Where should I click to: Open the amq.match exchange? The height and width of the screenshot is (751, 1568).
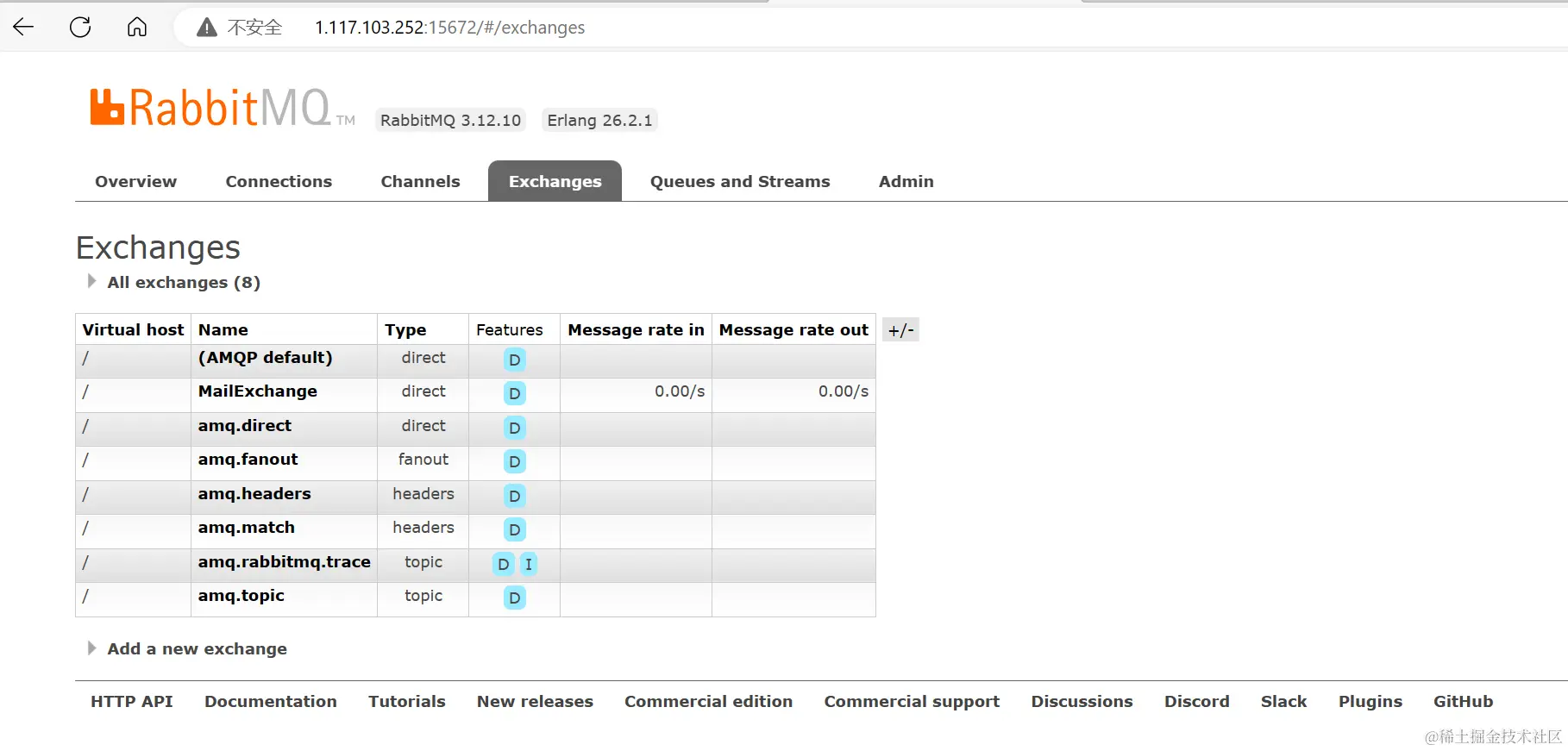click(246, 527)
